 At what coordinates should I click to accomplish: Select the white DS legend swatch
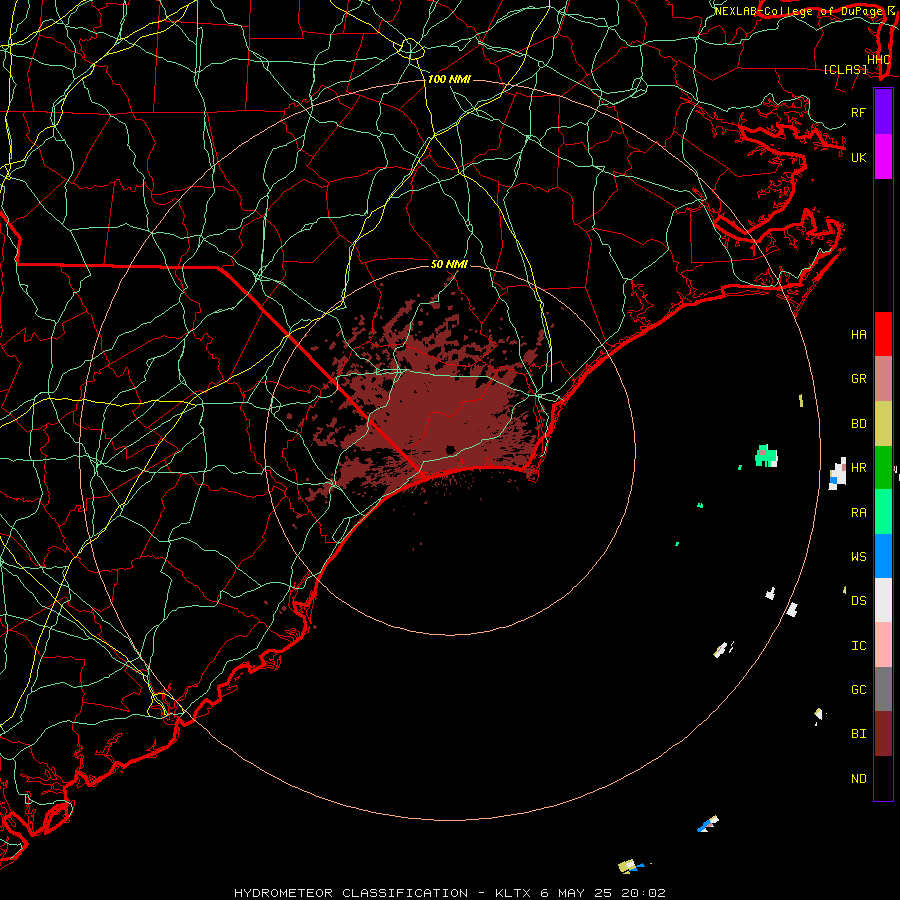click(x=883, y=600)
